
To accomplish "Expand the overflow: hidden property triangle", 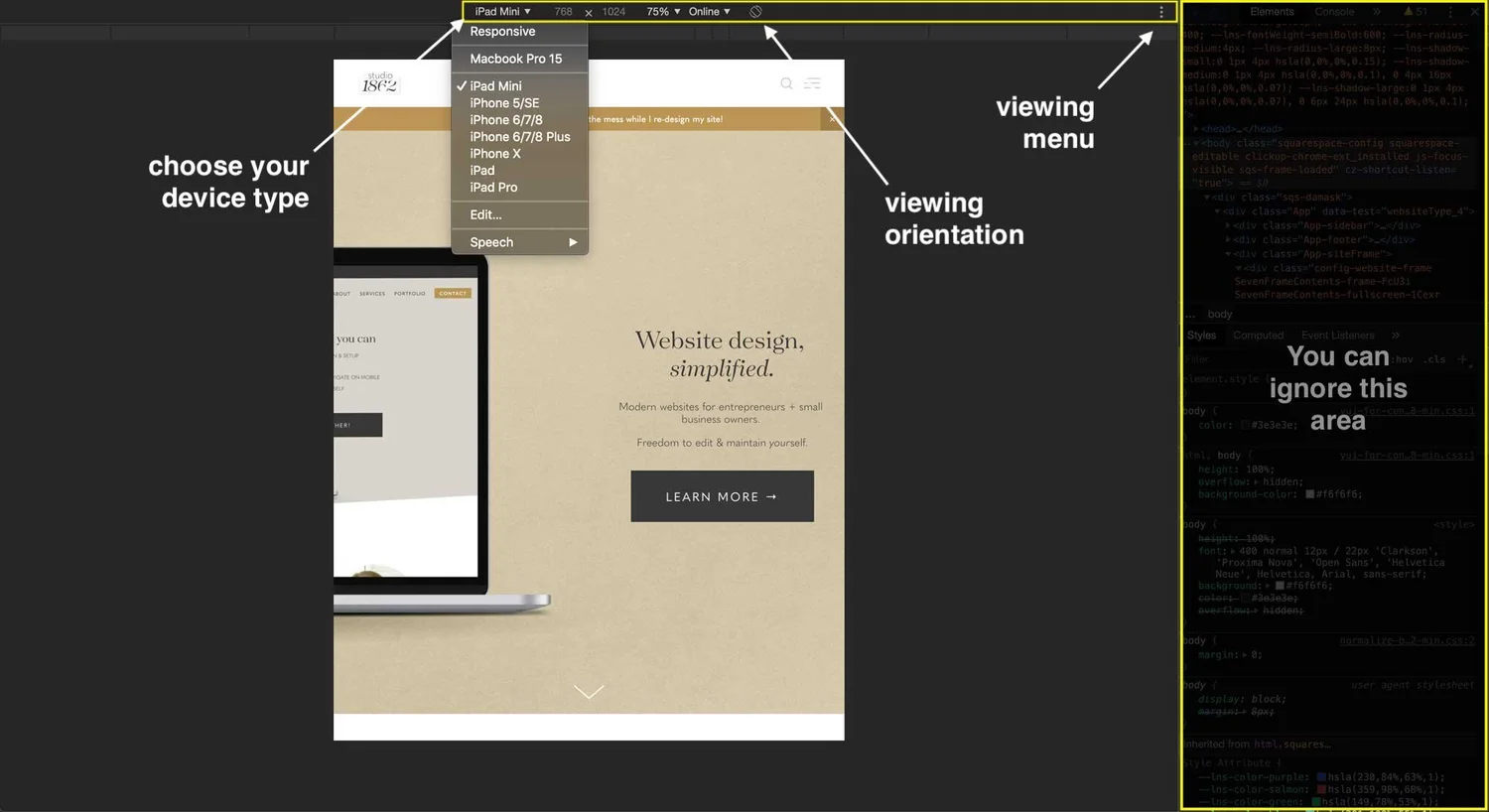I will (x=1257, y=481).
